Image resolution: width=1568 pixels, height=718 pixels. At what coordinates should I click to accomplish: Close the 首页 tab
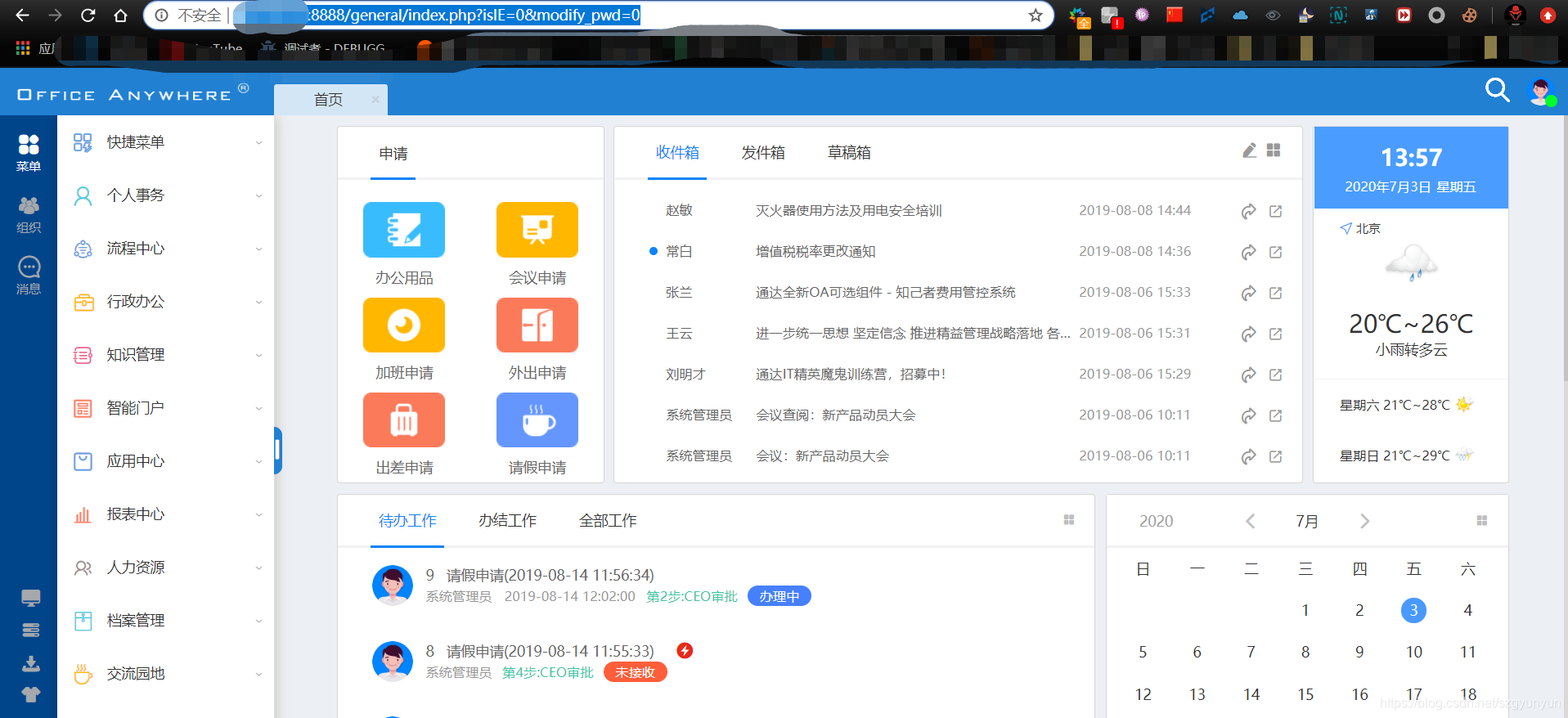click(375, 100)
